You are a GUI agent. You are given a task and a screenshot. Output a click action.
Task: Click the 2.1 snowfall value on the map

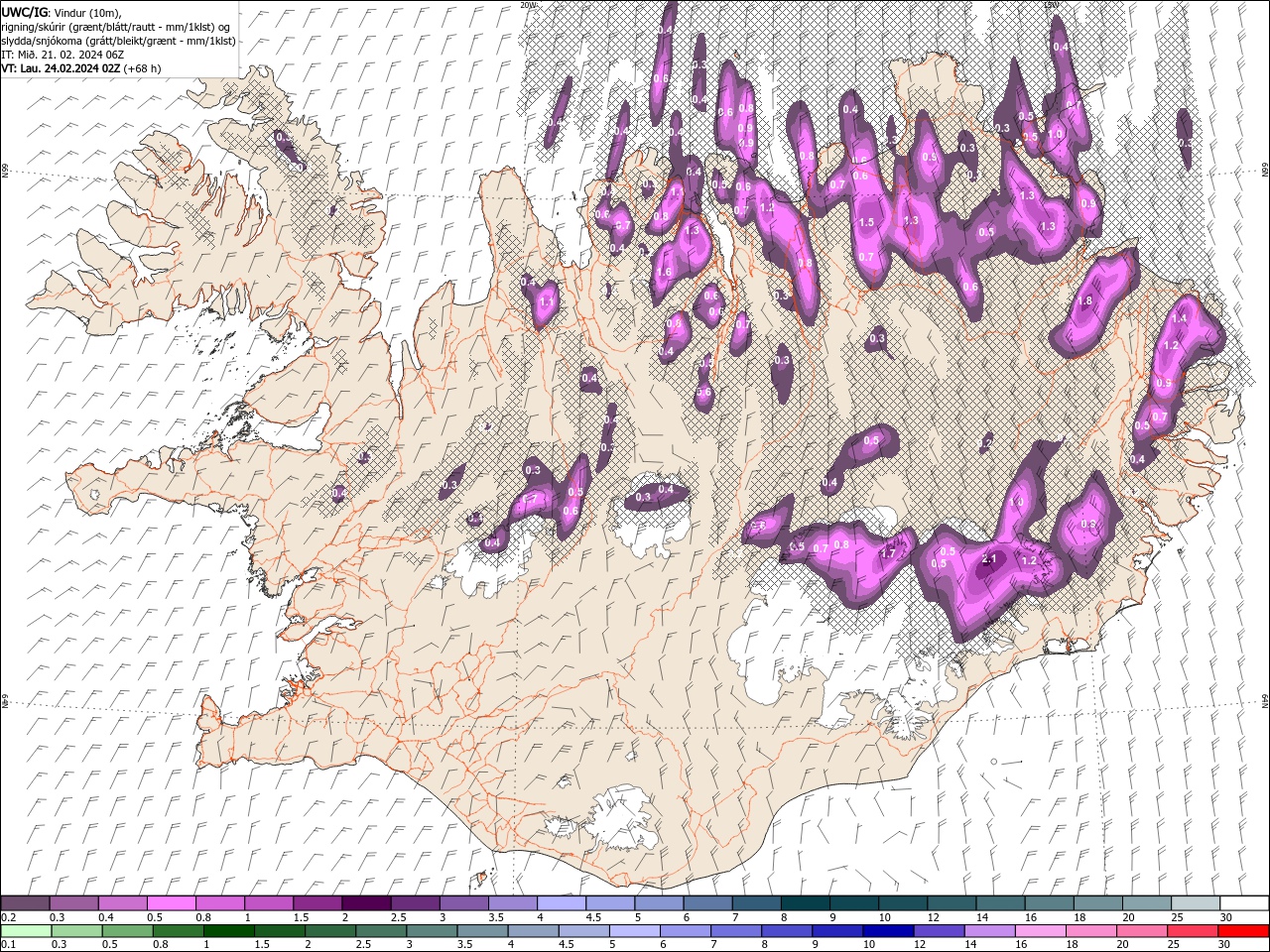click(988, 559)
